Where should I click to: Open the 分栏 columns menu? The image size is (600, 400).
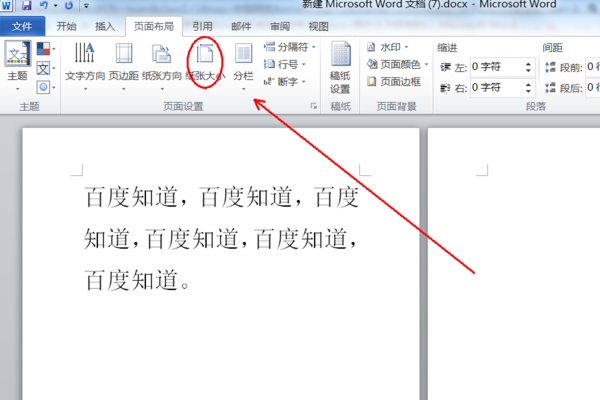tap(243, 66)
